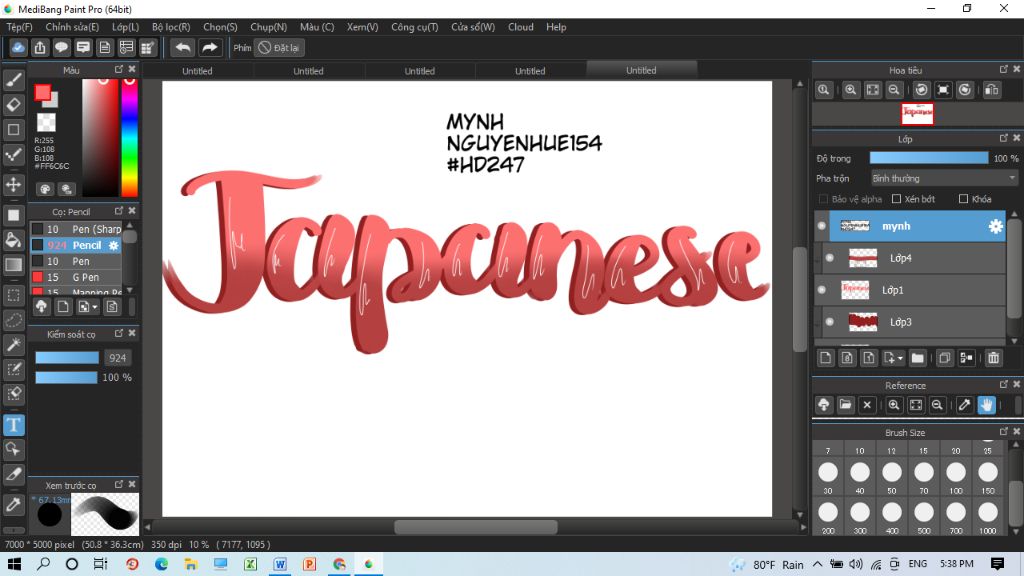Open Excel from the Windows taskbar
The height and width of the screenshot is (576, 1024).
(250, 564)
